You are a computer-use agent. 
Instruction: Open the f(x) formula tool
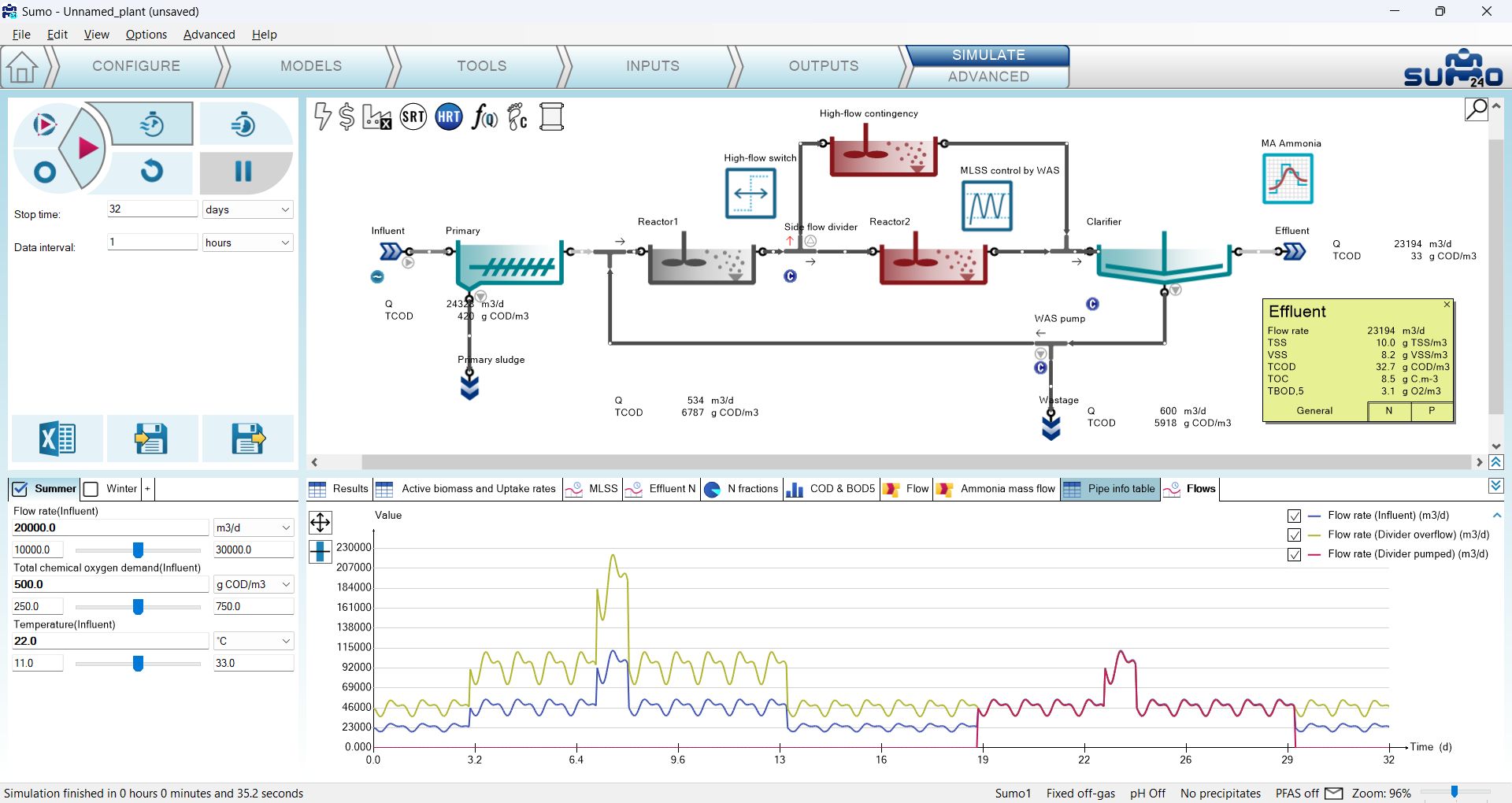(x=484, y=117)
